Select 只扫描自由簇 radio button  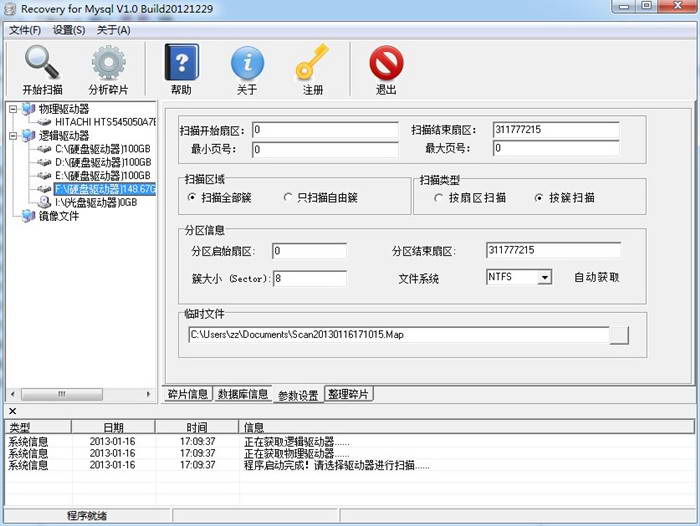(288, 197)
